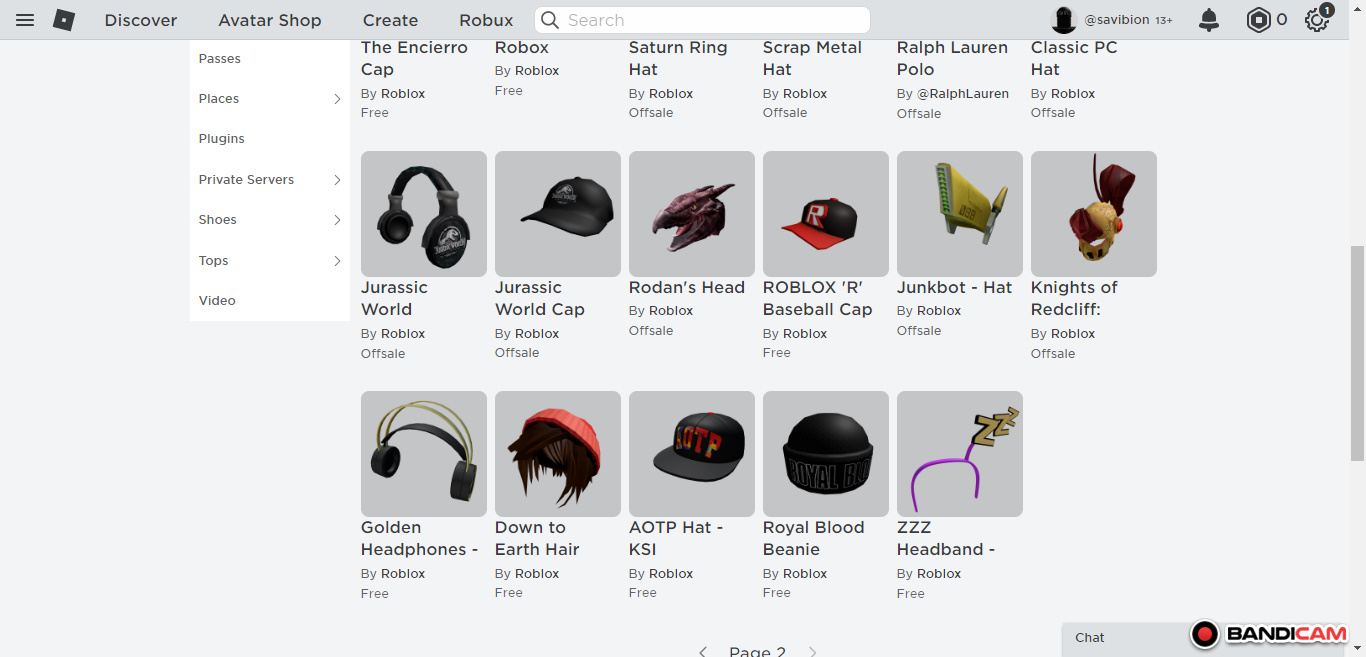This screenshot has height=657, width=1366.
Task: Expand the Shoes category
Action: coord(337,220)
